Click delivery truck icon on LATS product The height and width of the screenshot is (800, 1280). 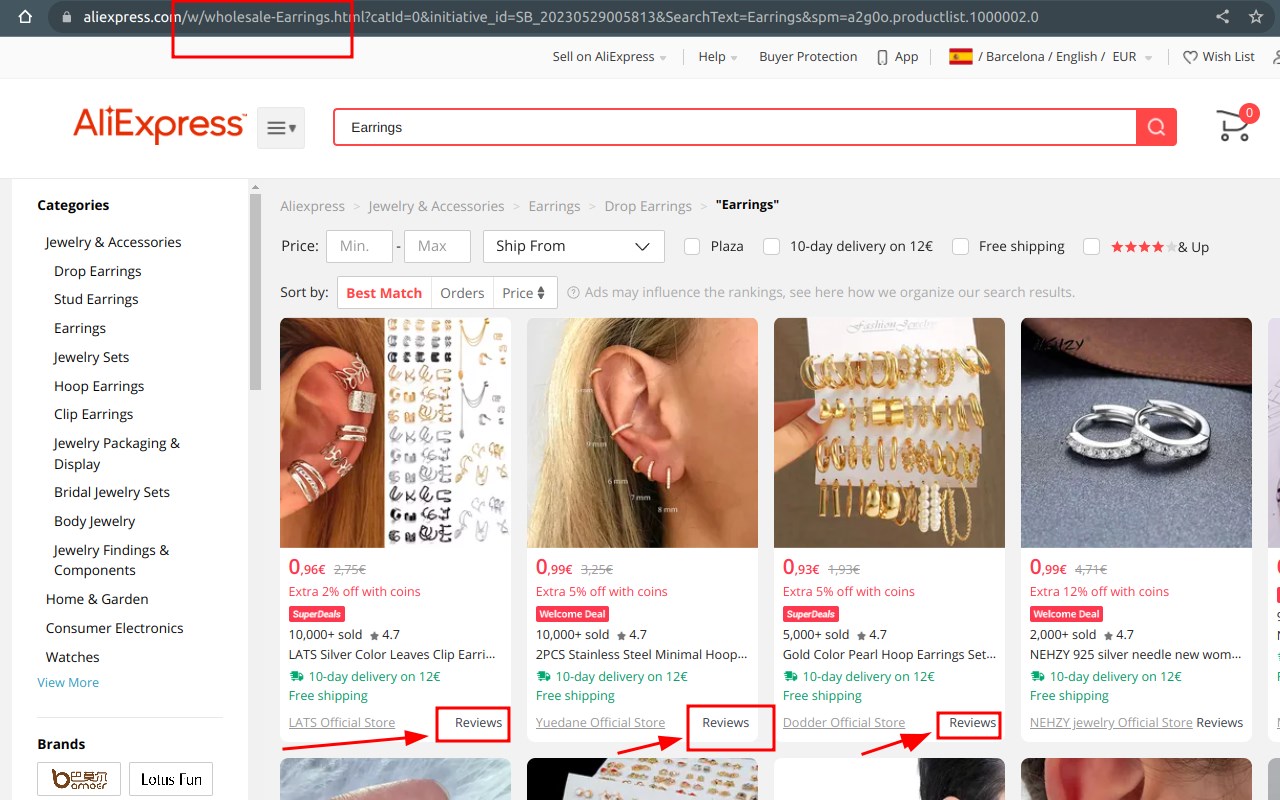click(x=296, y=677)
